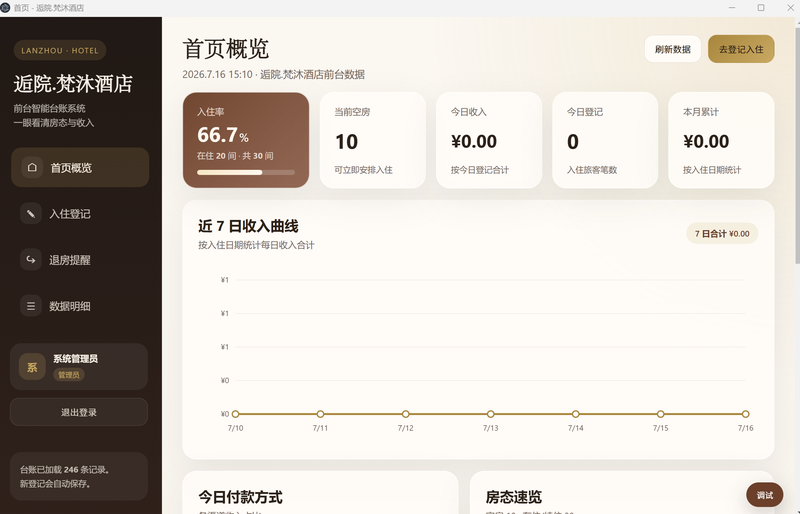
Task: Click the 今日收入 card
Action: click(489, 140)
